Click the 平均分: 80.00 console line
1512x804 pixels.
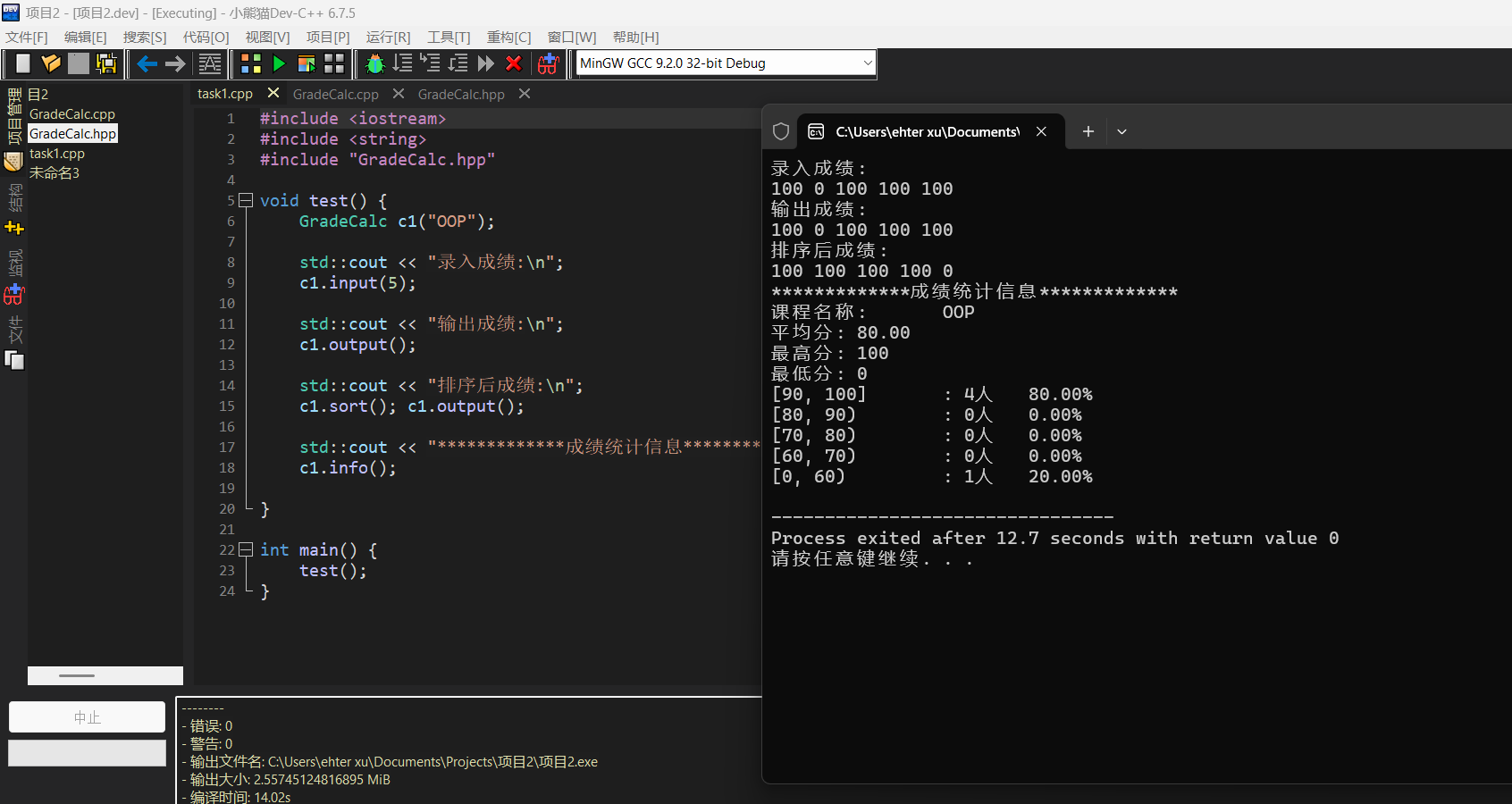point(840,332)
